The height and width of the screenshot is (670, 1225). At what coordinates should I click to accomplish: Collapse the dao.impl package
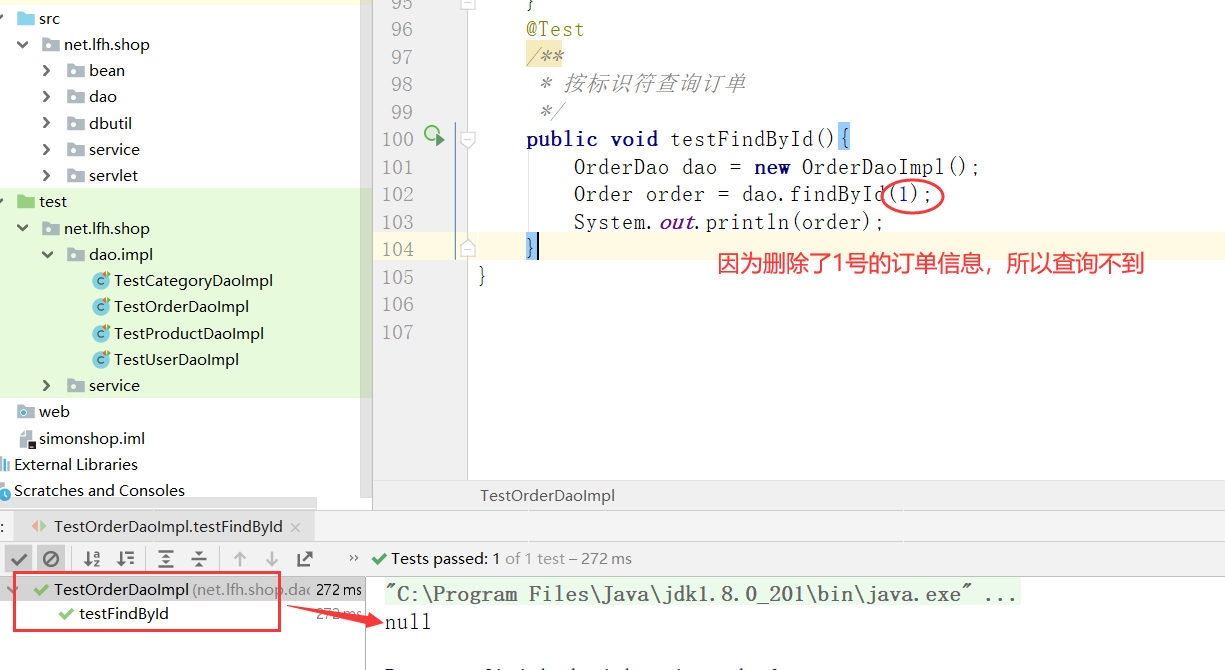click(47, 254)
